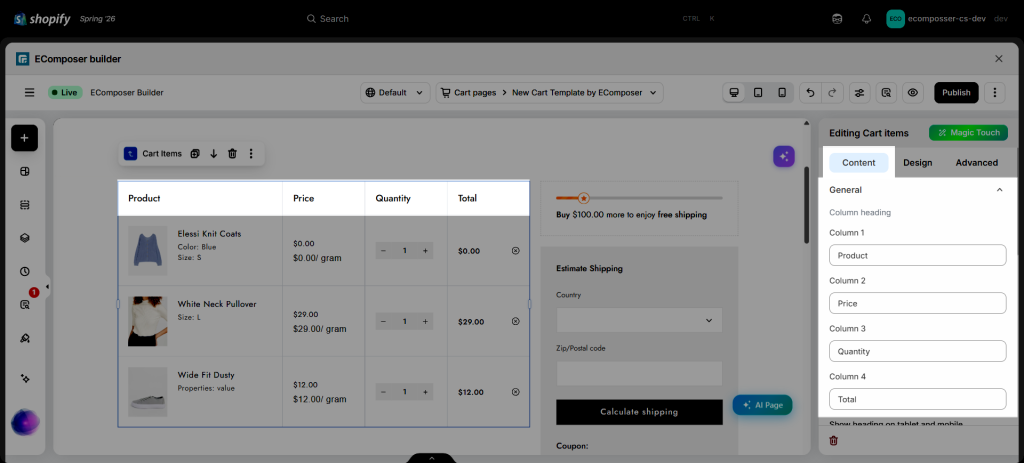
Task: Delete Cart Items via toolbar trash
Action: 232,154
